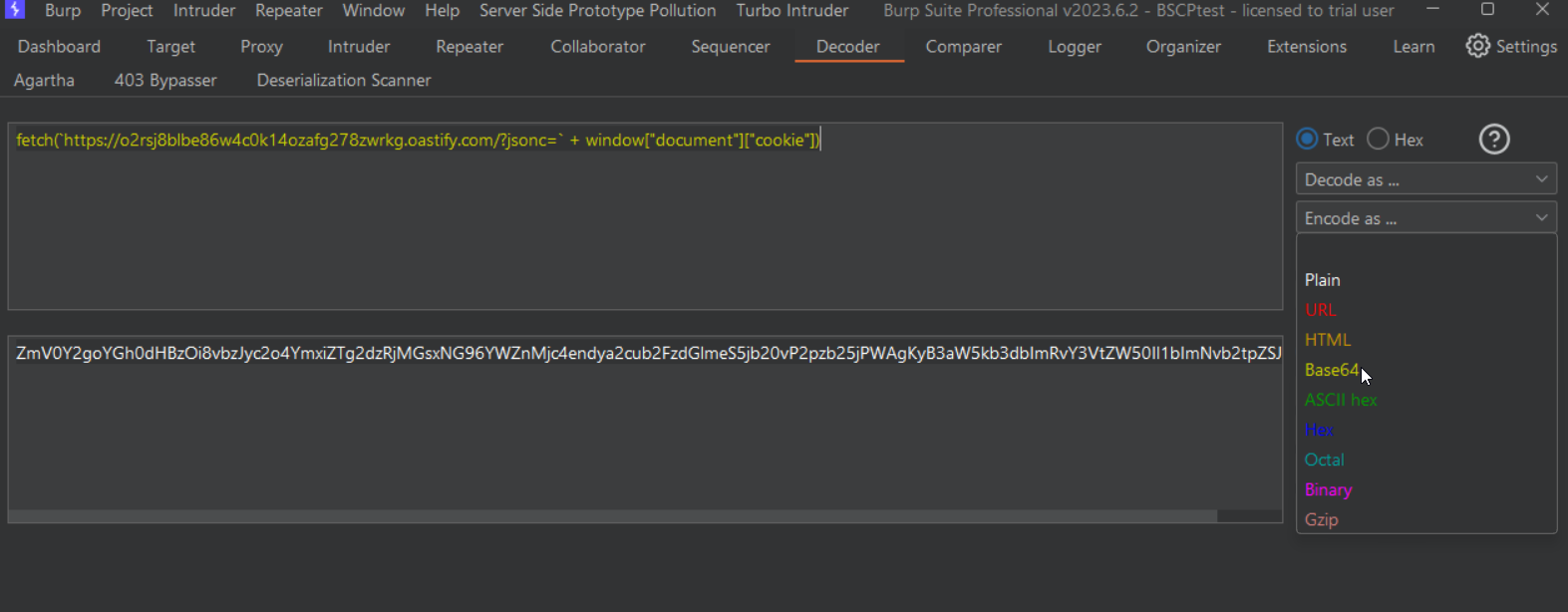This screenshot has height=612, width=1568.
Task: Choose Gzip encoding option
Action: tap(1321, 519)
